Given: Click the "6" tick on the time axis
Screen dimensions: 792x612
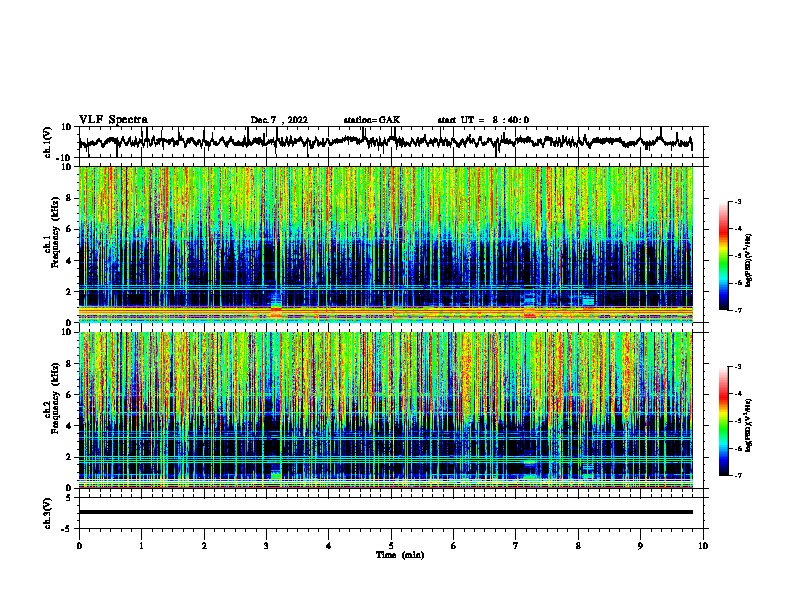Looking at the screenshot, I should (454, 546).
